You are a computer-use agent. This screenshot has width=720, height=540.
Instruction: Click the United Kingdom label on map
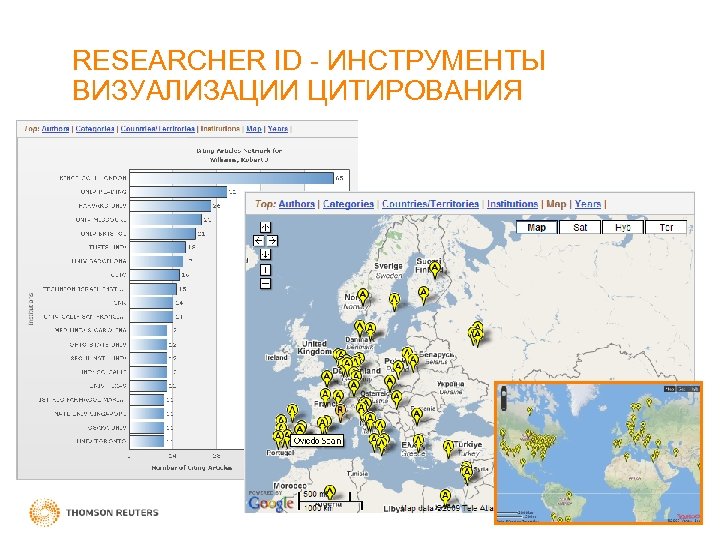315,347
